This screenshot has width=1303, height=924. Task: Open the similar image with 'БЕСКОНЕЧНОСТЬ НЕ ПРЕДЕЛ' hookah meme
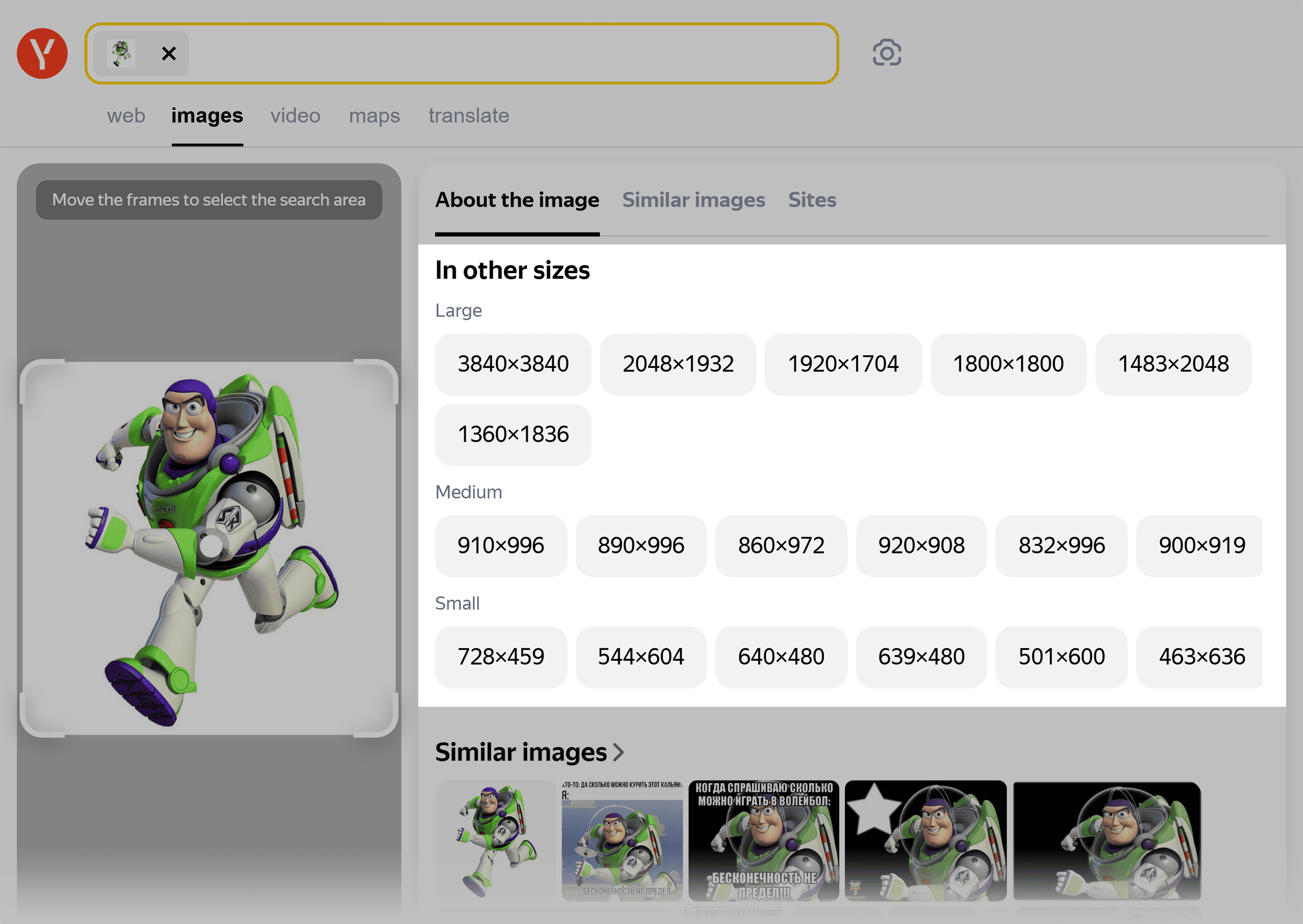pos(622,841)
